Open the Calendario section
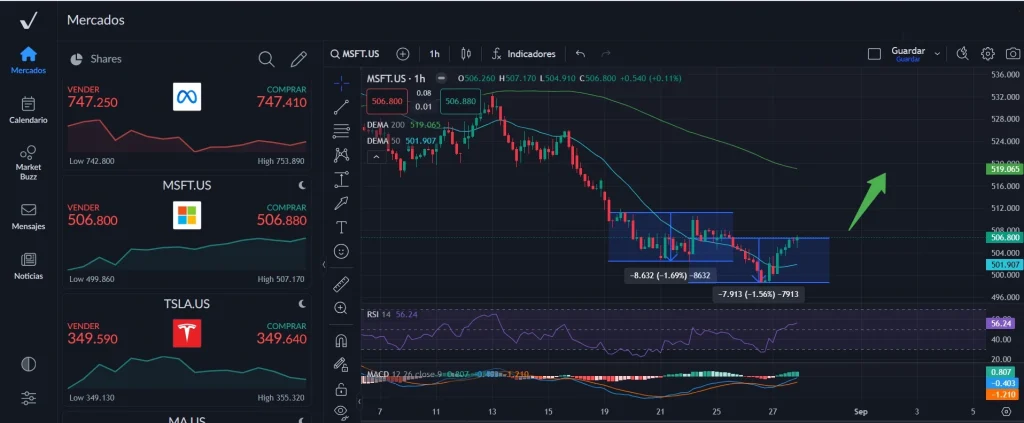 pyautogui.click(x=28, y=110)
